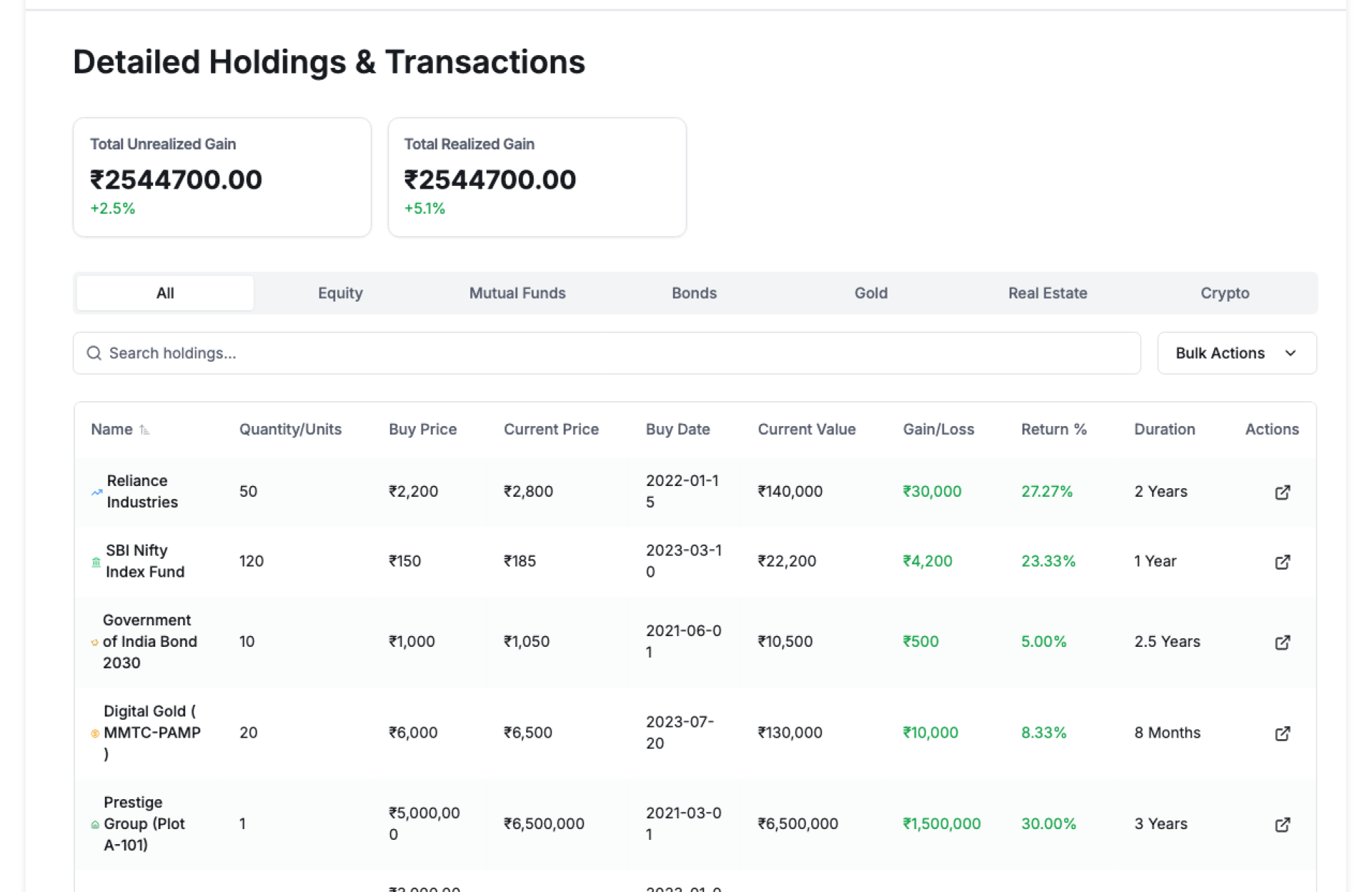Select the Bonds tab
1372x892 pixels.
(x=694, y=293)
